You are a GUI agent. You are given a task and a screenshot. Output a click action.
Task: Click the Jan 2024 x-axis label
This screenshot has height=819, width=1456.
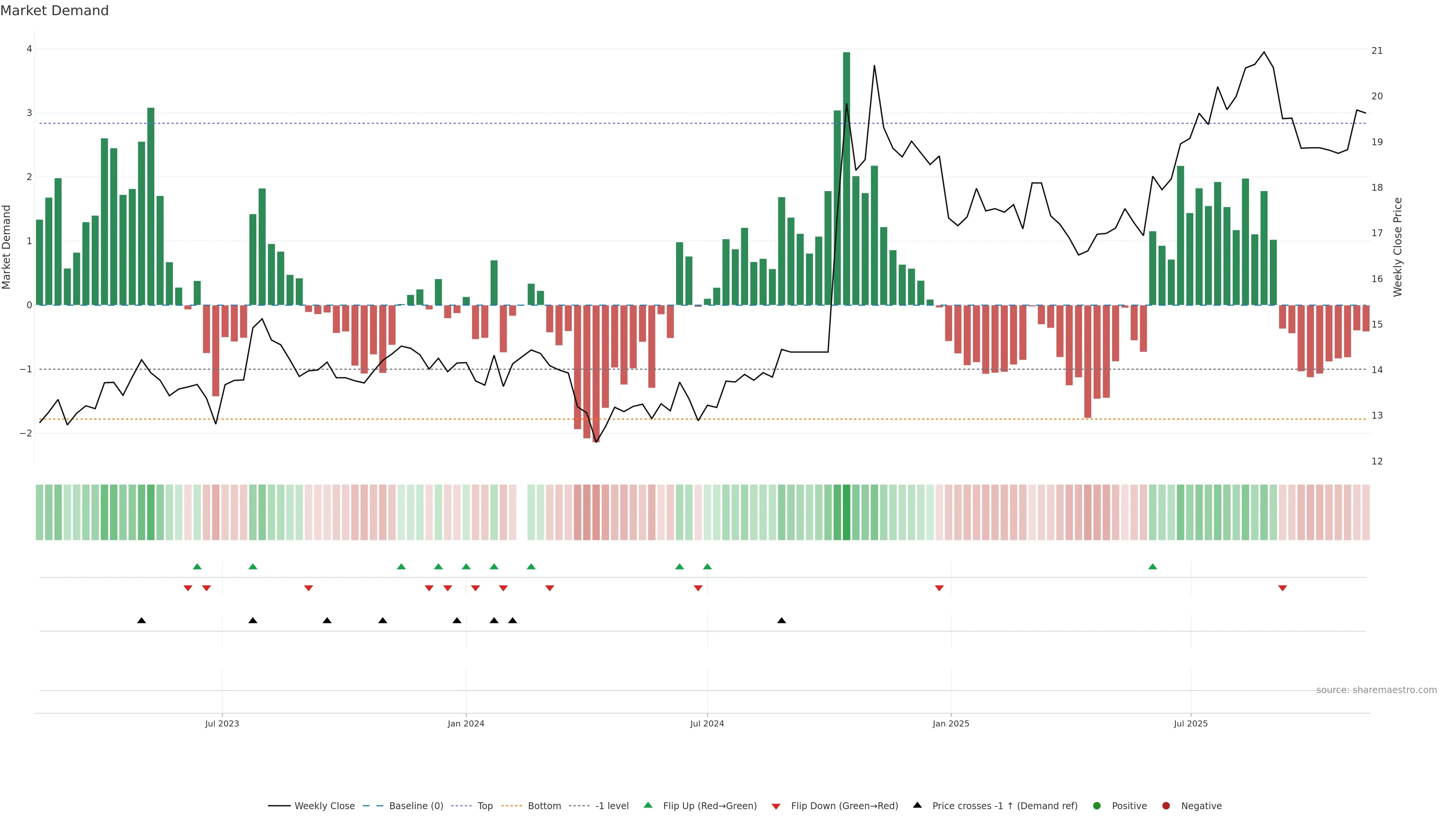466,723
